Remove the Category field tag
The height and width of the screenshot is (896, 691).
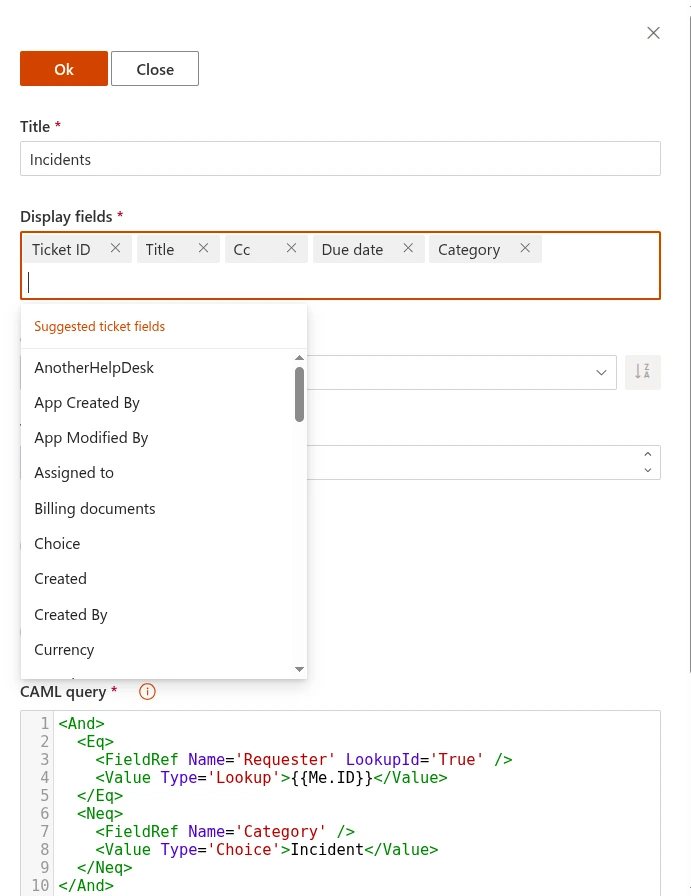pyautogui.click(x=525, y=249)
